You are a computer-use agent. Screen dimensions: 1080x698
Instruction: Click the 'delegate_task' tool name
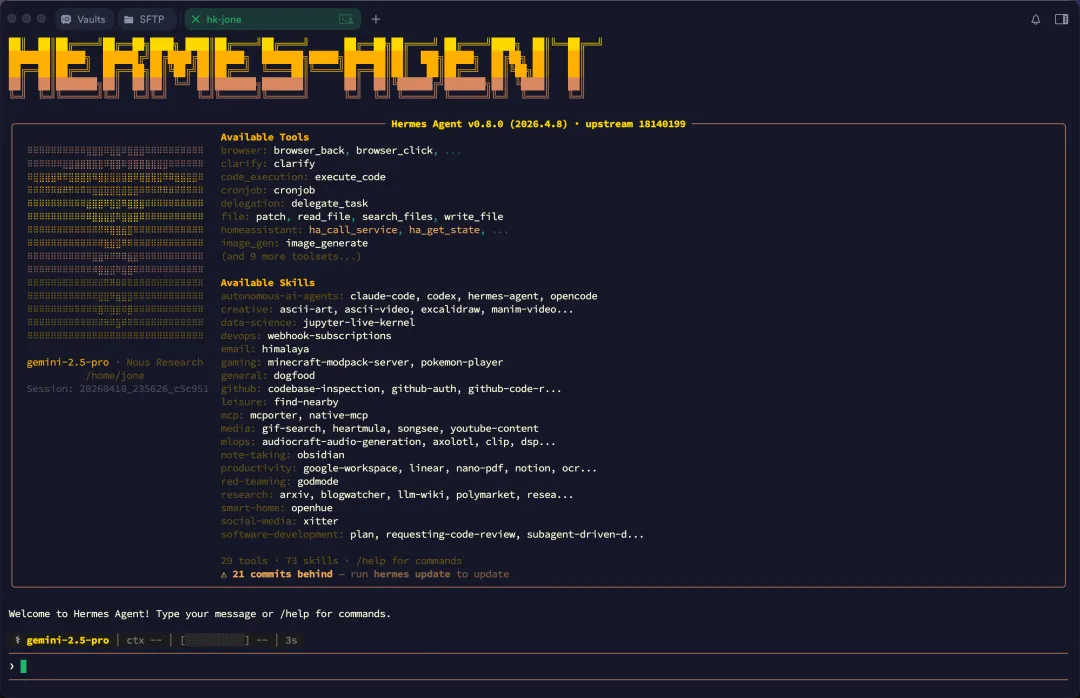point(329,203)
